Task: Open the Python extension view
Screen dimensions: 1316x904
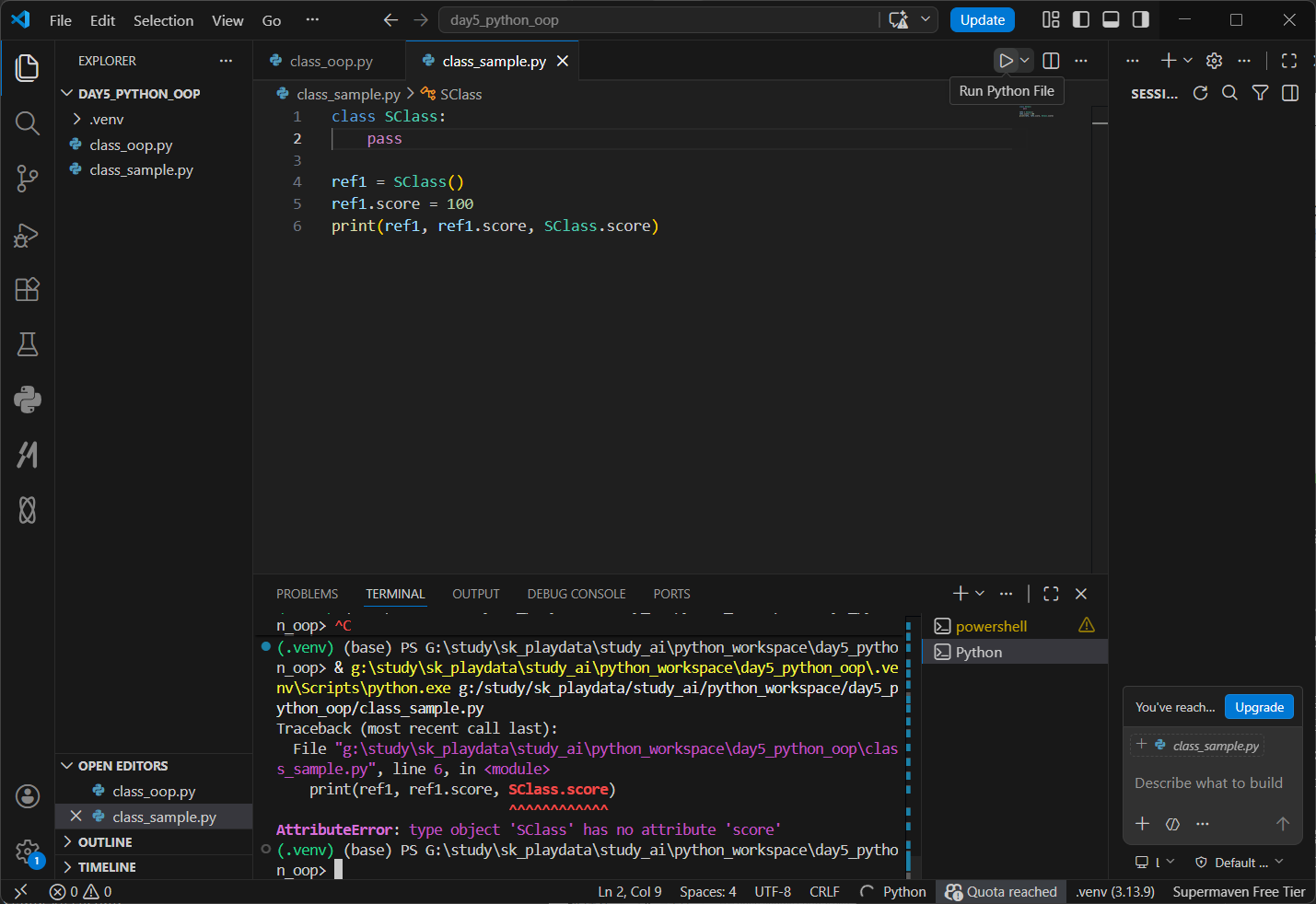Action: coord(28,400)
